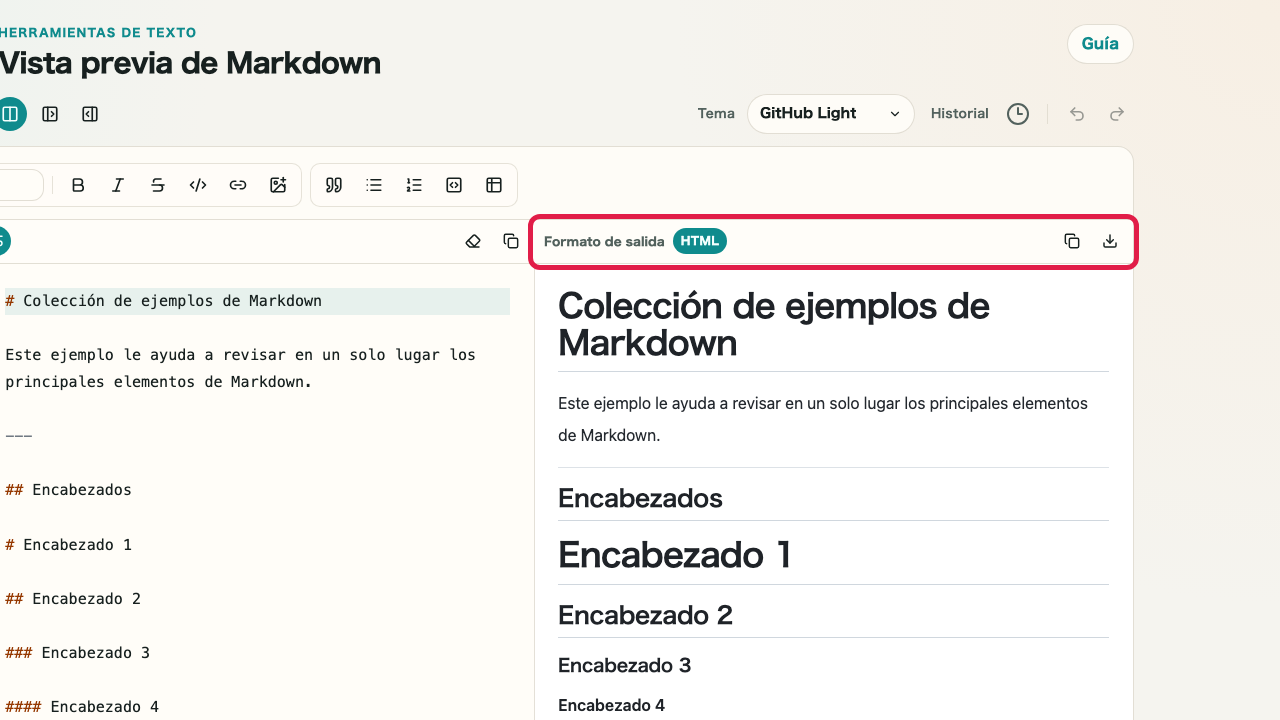Click the Vista previa de Markdown title

click(190, 63)
